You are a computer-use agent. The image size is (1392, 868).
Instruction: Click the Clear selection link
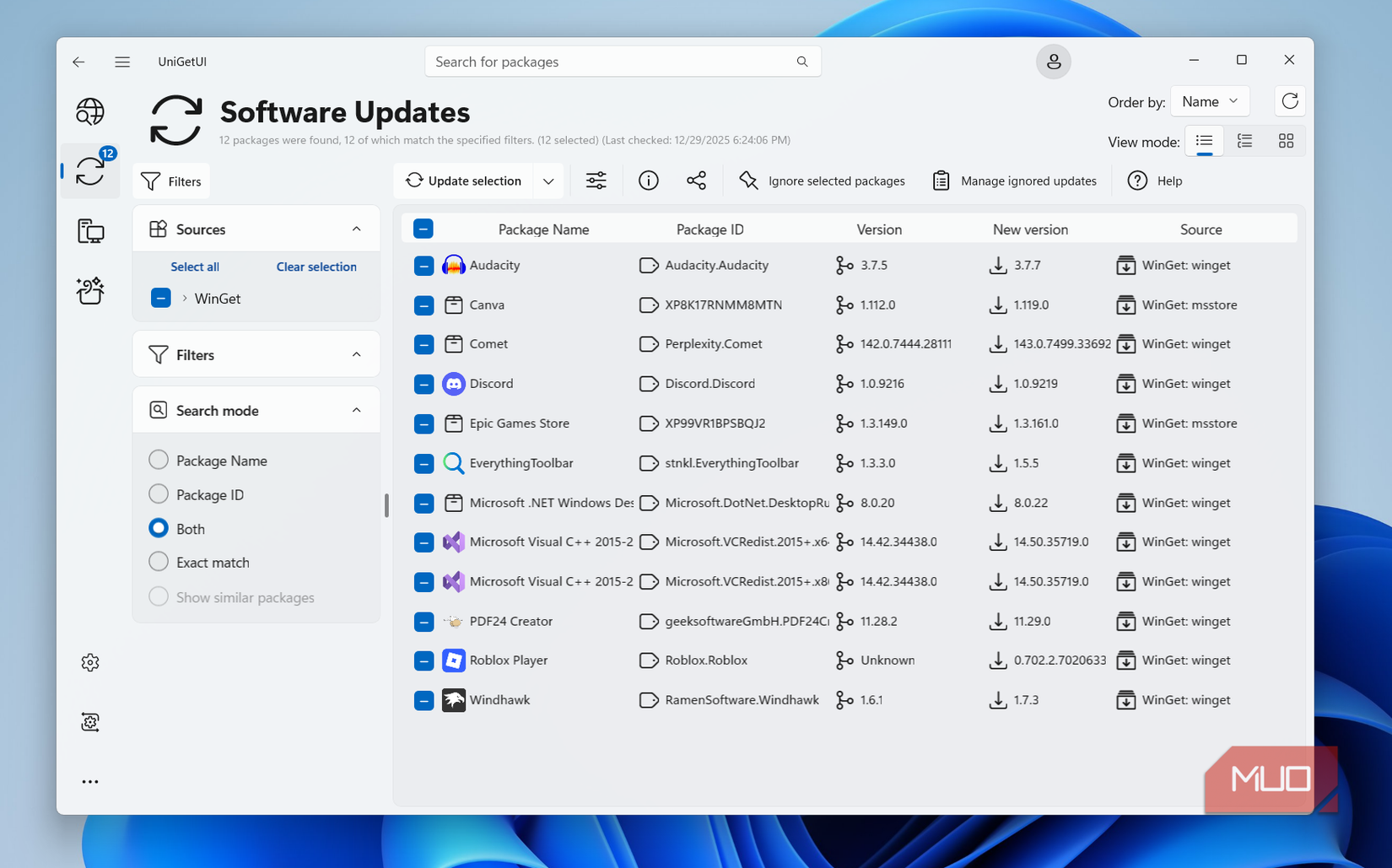[316, 267]
